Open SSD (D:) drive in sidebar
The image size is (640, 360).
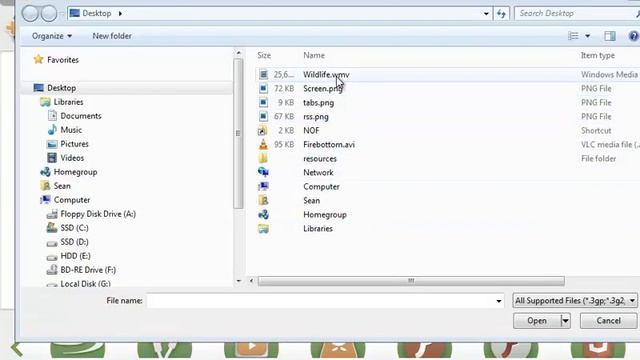click(67, 242)
